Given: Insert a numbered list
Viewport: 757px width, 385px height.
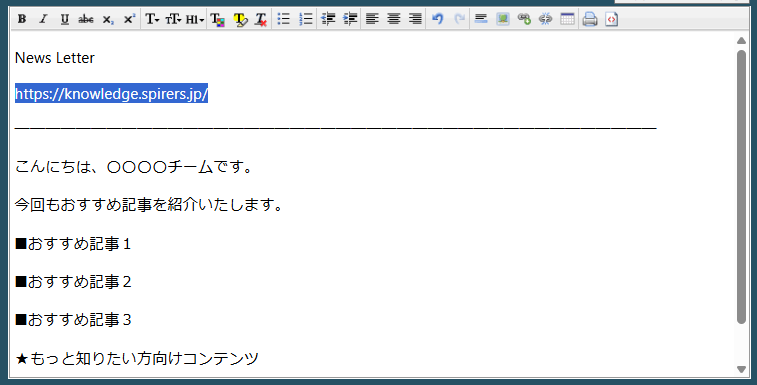Looking at the screenshot, I should [x=306, y=19].
